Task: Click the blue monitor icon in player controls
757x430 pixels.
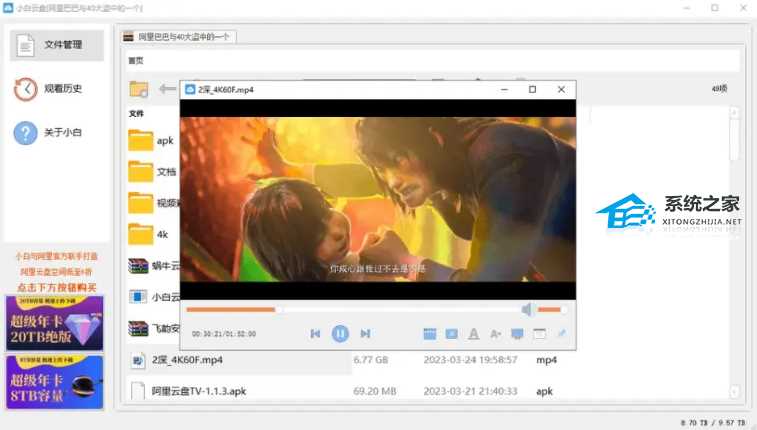Action: (x=517, y=333)
